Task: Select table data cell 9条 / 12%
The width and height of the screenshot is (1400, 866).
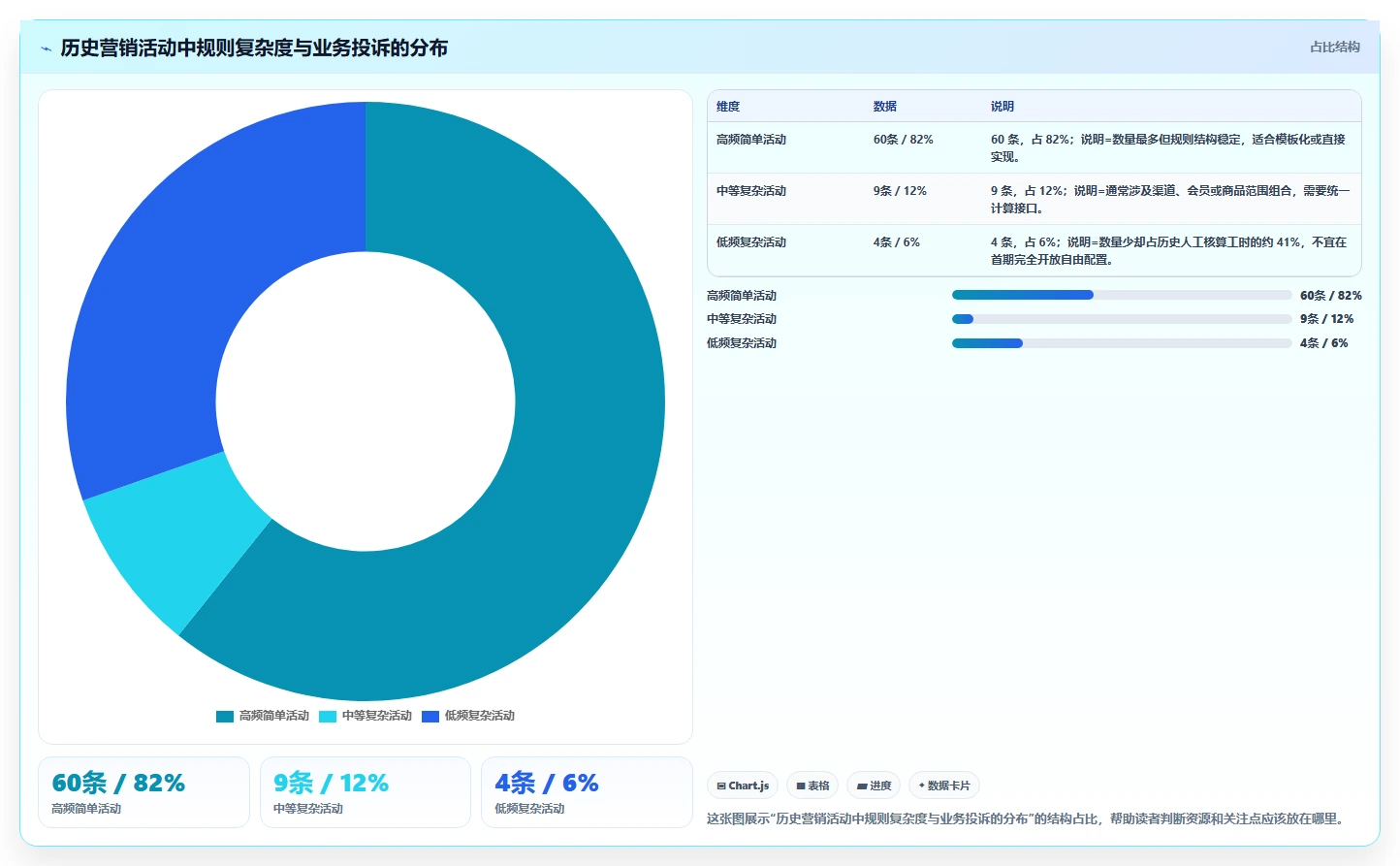Action: pos(900,191)
